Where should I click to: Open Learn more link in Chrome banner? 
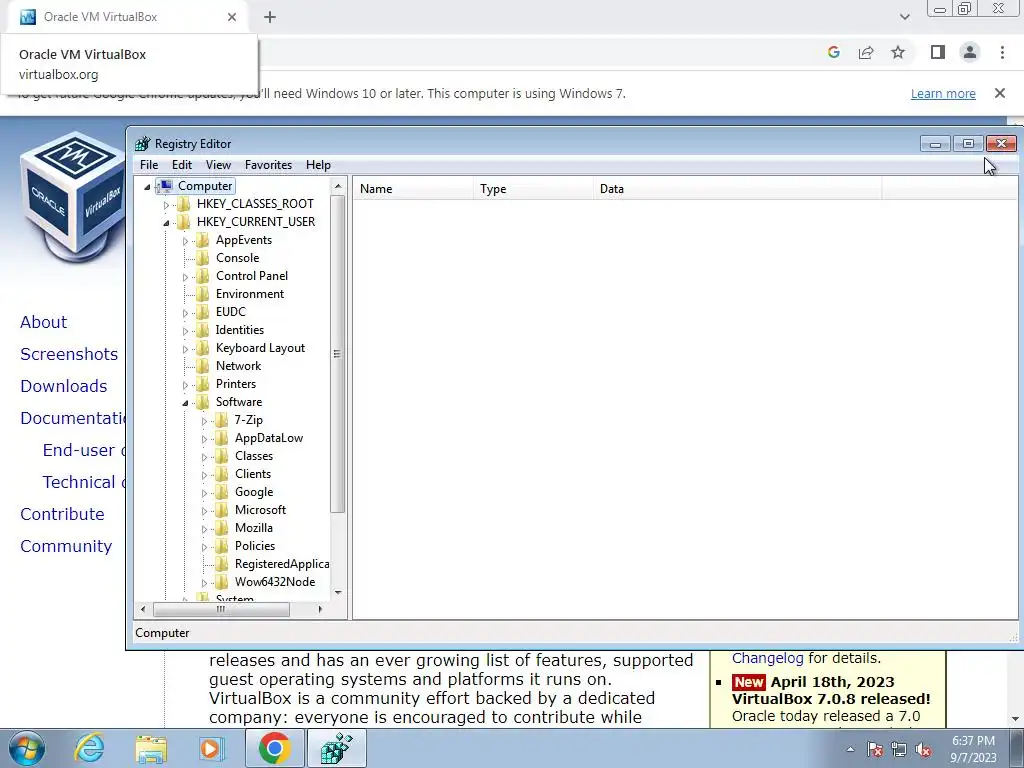(943, 93)
